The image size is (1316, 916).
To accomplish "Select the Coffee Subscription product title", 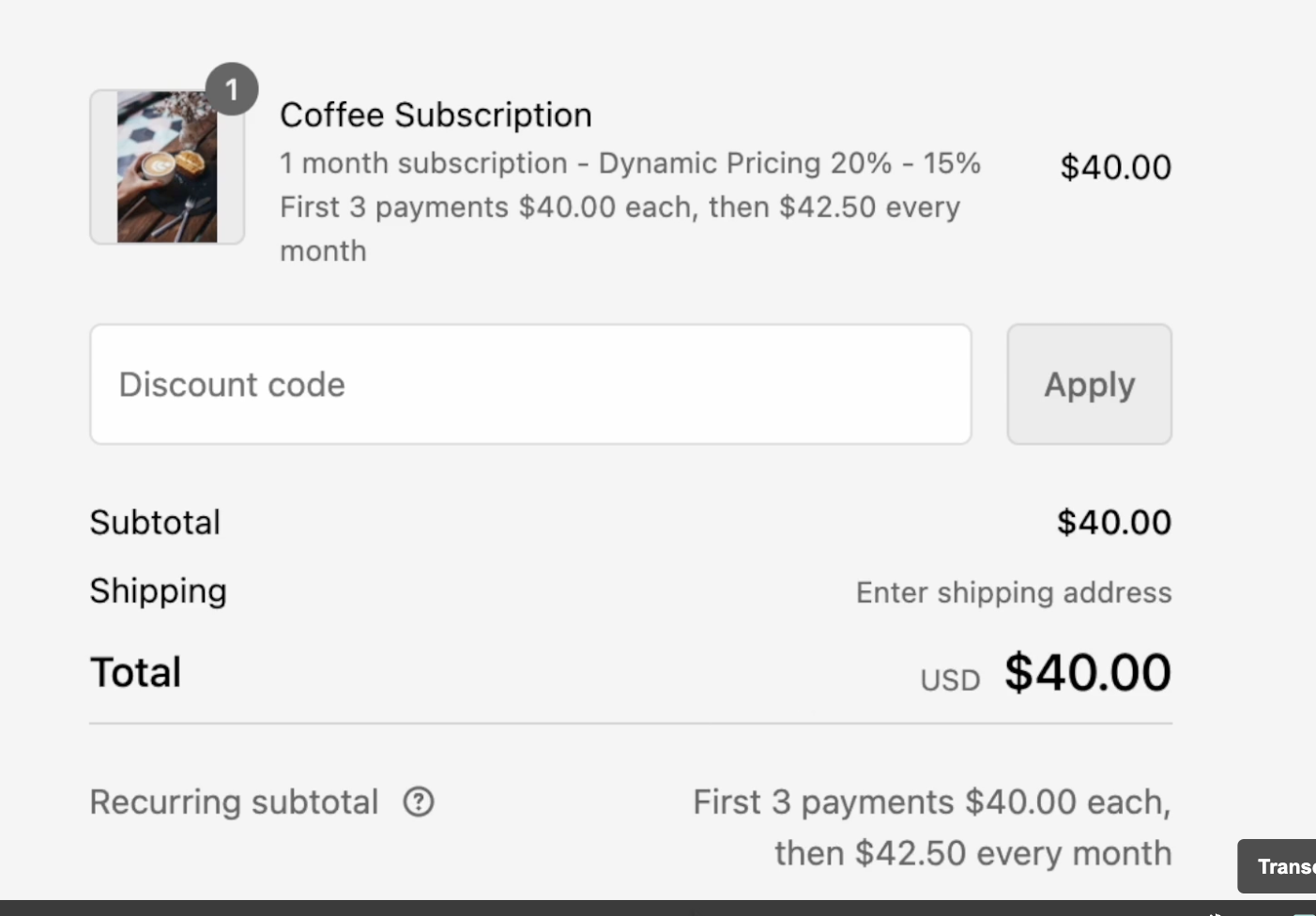I will pos(436,114).
